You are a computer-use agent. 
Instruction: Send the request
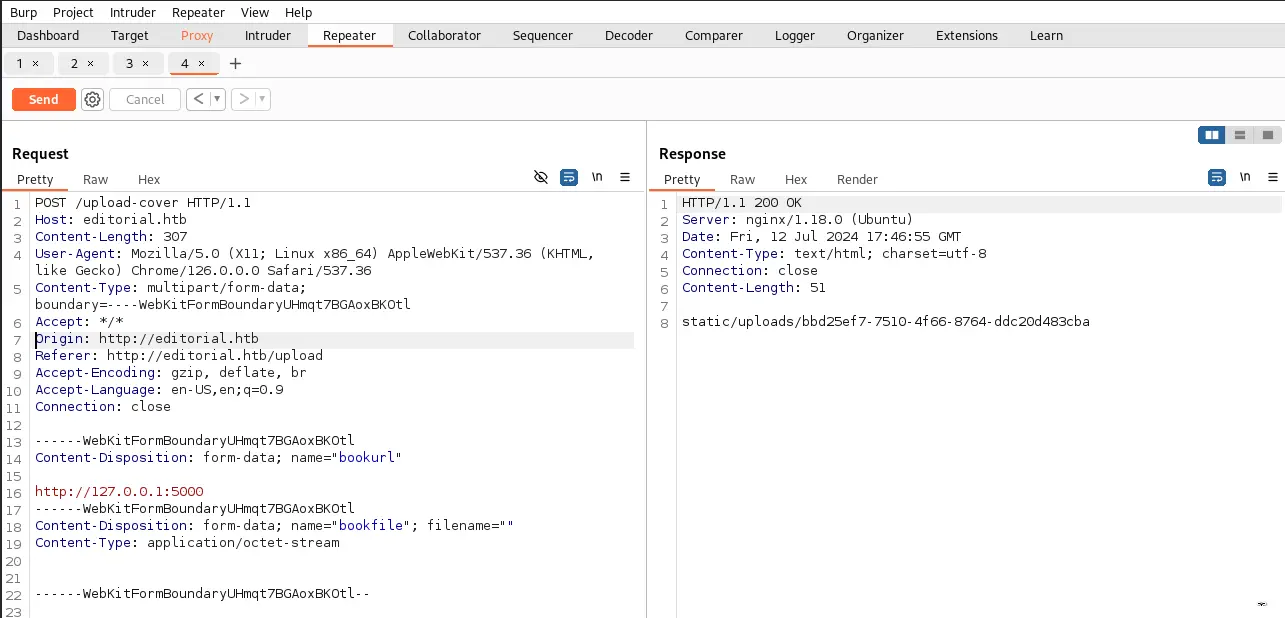tap(43, 99)
